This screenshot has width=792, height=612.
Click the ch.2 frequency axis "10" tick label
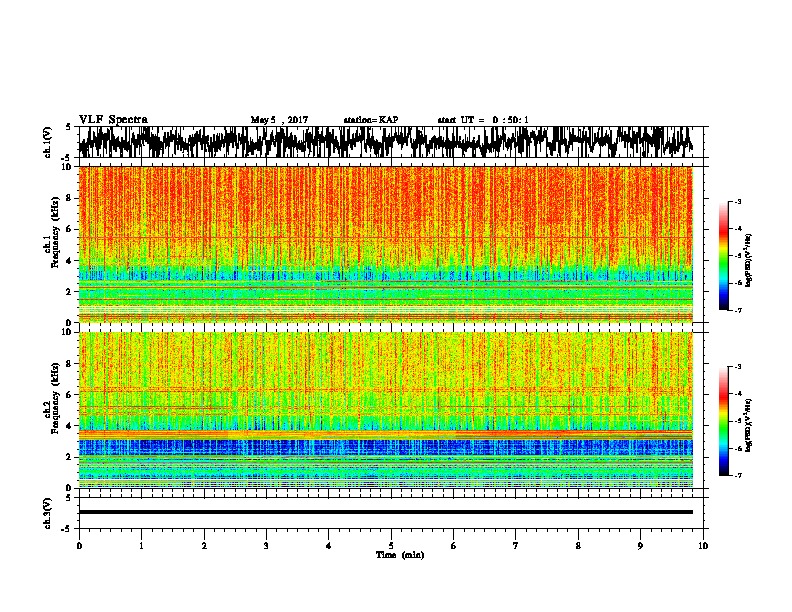[x=68, y=332]
